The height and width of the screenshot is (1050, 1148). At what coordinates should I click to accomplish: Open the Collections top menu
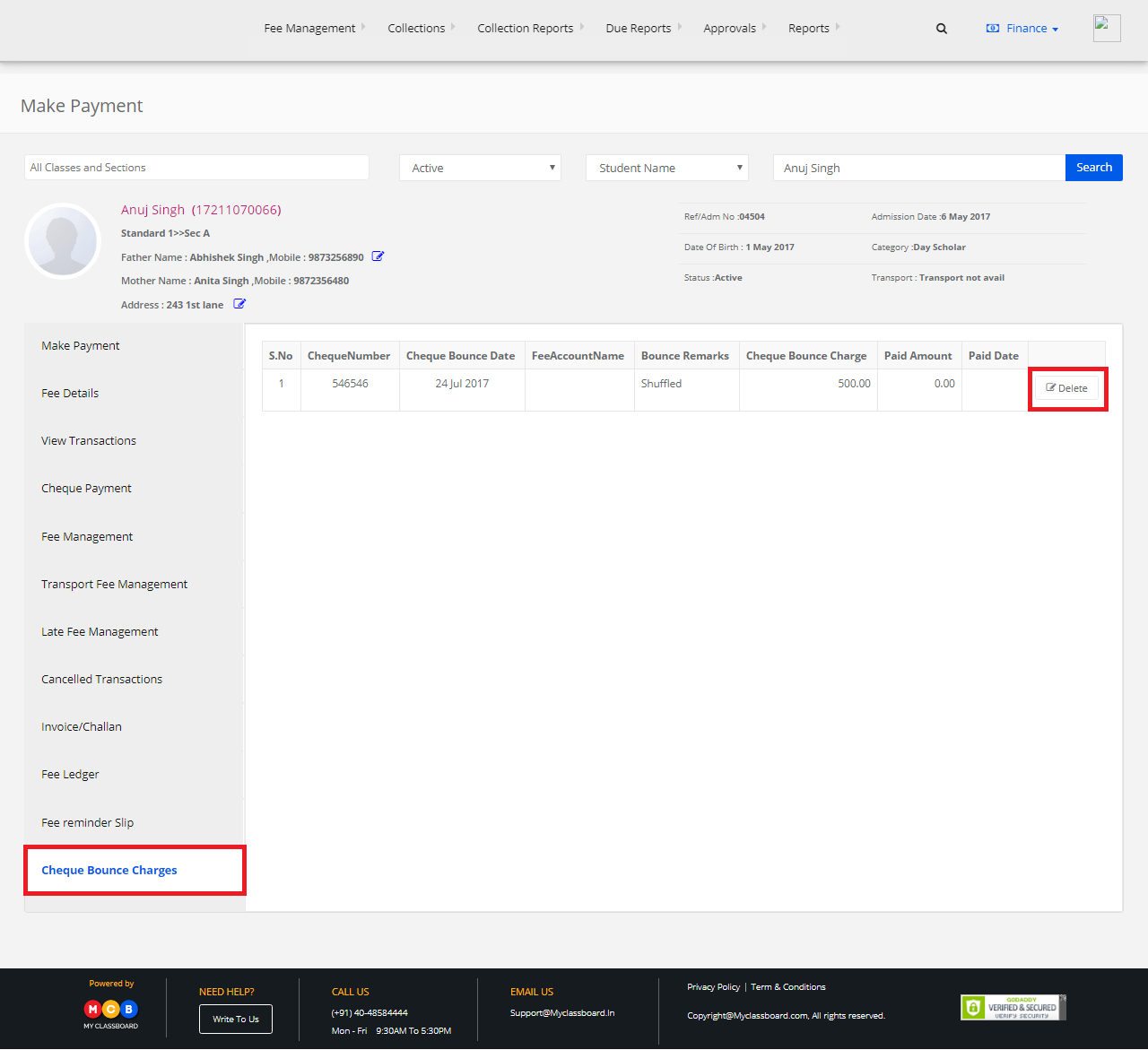point(416,28)
